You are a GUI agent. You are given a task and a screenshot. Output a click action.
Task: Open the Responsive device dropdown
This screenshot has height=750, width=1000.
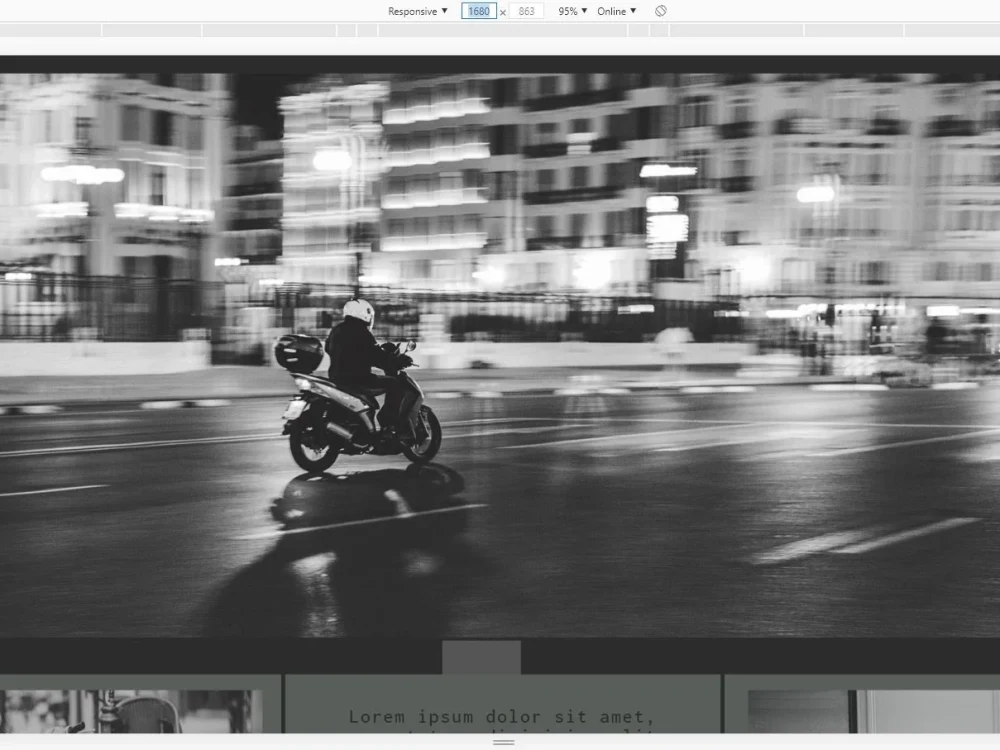point(418,11)
